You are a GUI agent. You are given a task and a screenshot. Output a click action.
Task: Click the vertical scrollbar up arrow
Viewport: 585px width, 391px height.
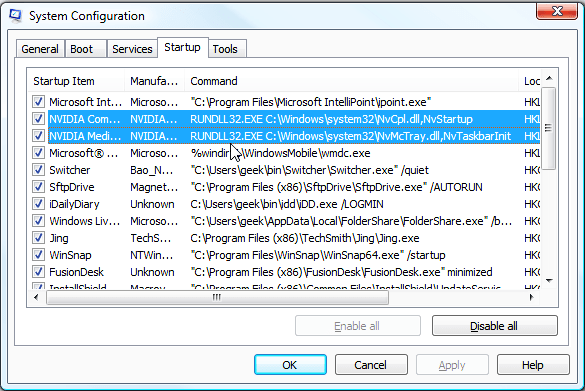pos(549,78)
